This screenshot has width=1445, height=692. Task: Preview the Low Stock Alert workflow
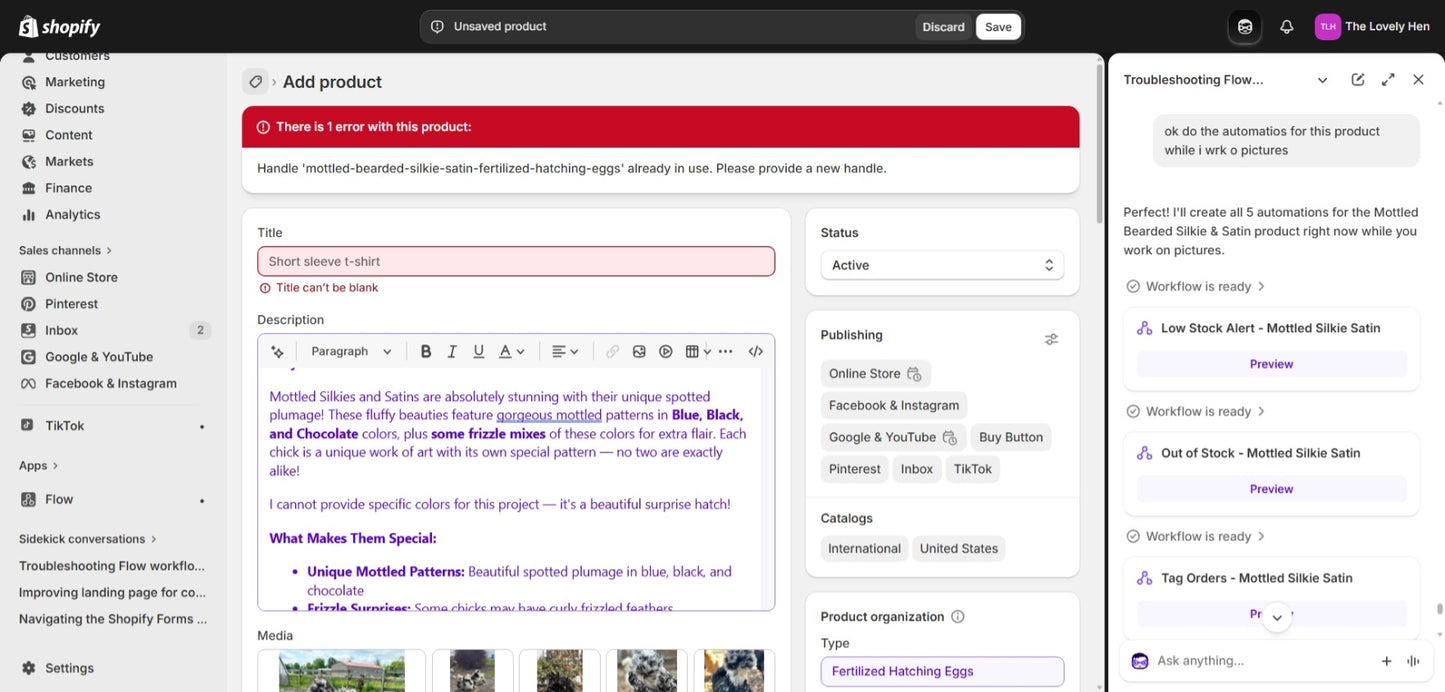pyautogui.click(x=1271, y=364)
